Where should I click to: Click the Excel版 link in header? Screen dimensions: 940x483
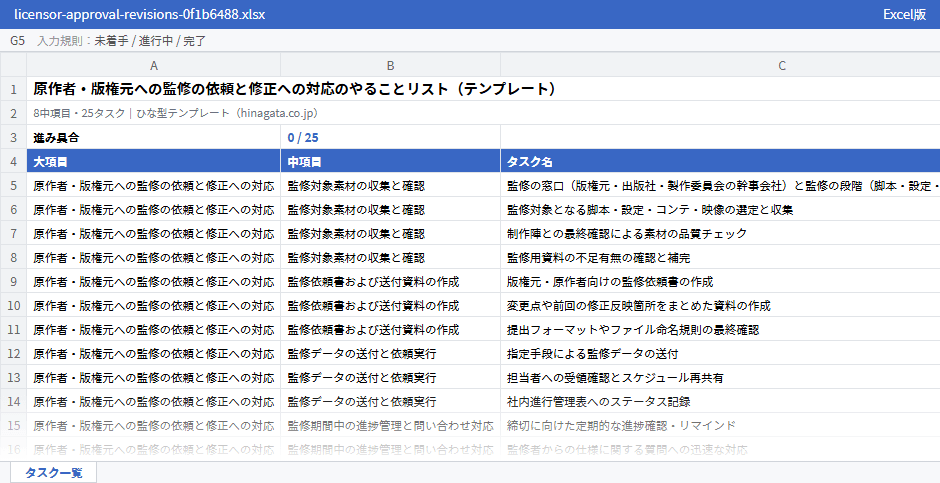click(x=904, y=14)
